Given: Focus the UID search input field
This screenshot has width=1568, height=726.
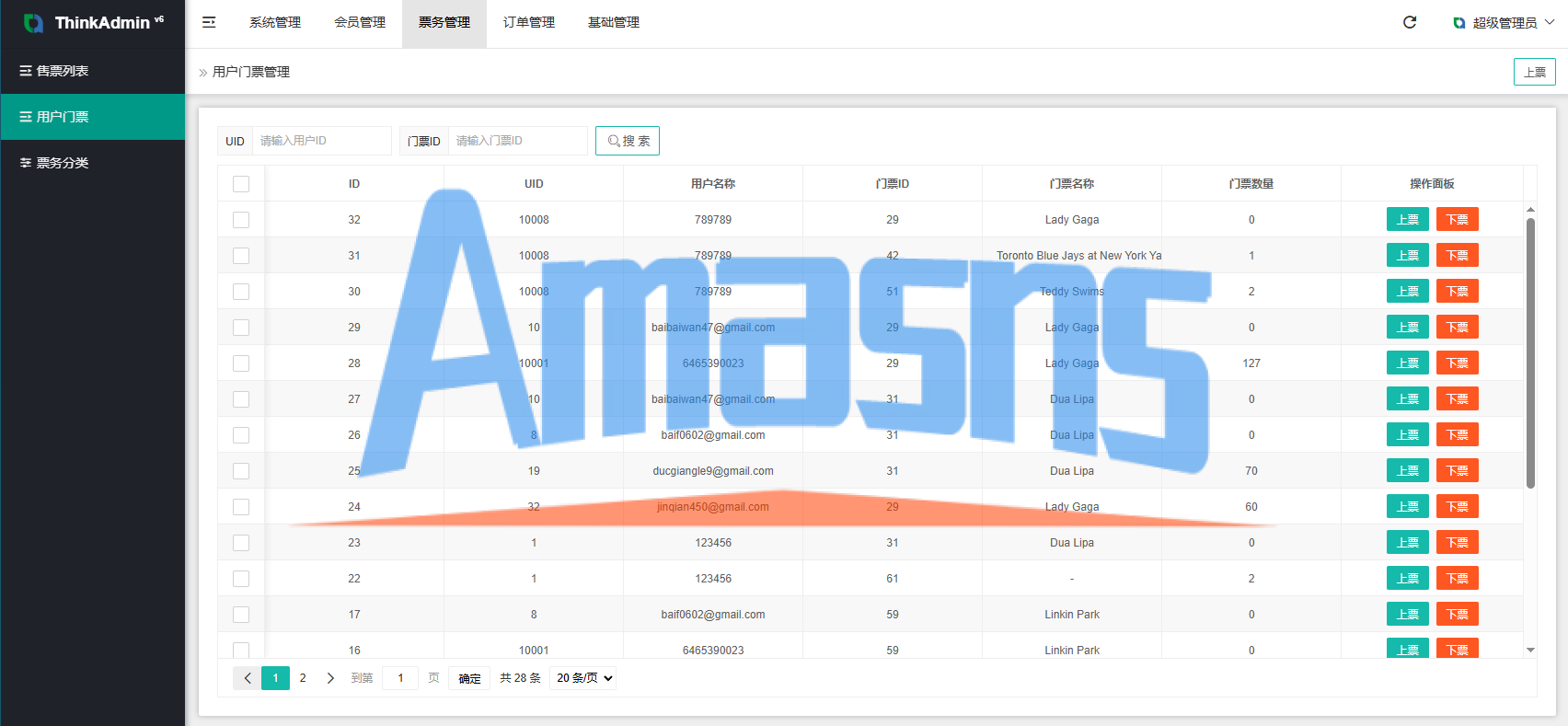Looking at the screenshot, I should point(322,141).
